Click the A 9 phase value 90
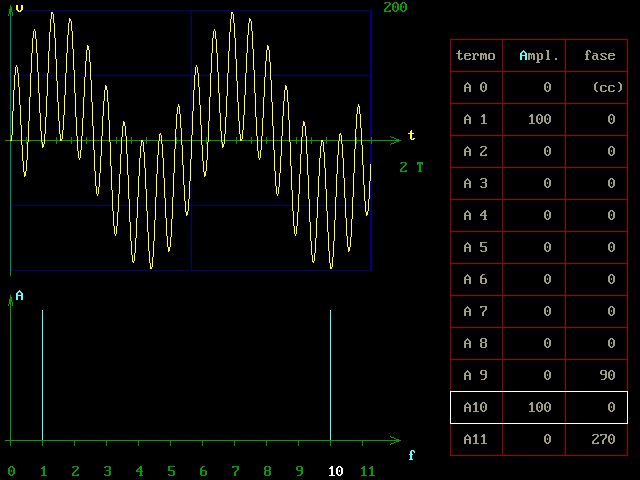Viewport: 640px width, 480px height. click(607, 376)
